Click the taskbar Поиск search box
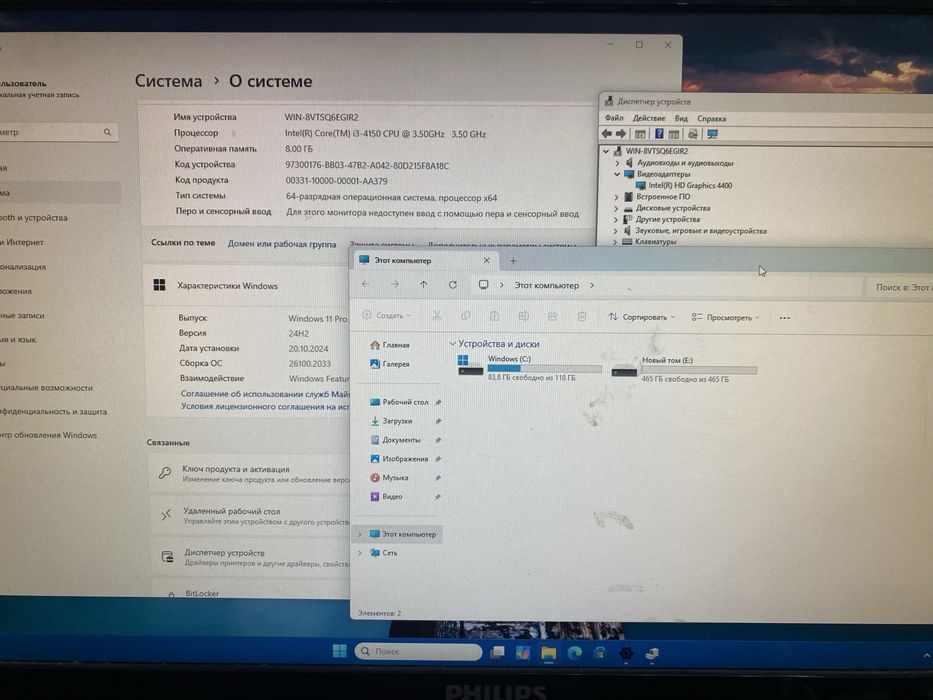The image size is (933, 700). (x=418, y=651)
